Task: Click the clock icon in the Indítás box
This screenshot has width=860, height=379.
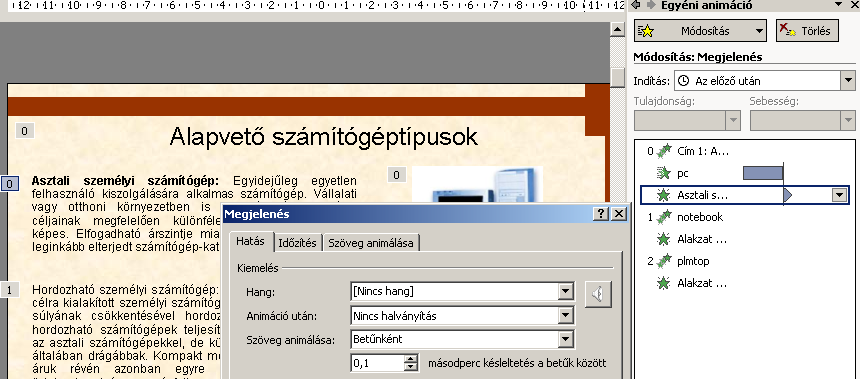Action: coord(683,81)
